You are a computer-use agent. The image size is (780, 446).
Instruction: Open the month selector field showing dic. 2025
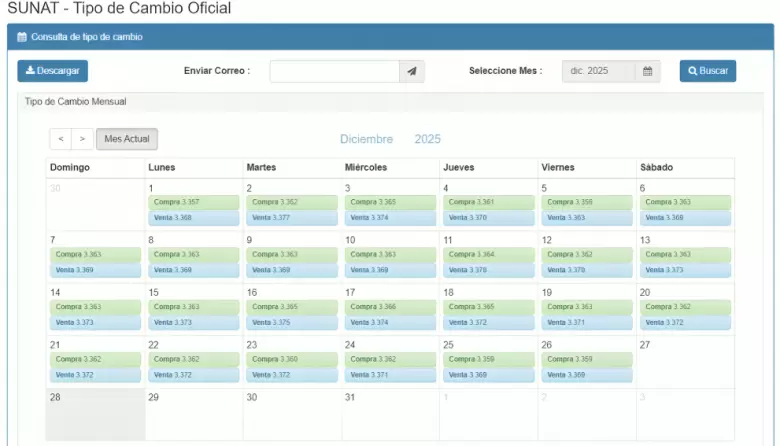pyautogui.click(x=598, y=71)
